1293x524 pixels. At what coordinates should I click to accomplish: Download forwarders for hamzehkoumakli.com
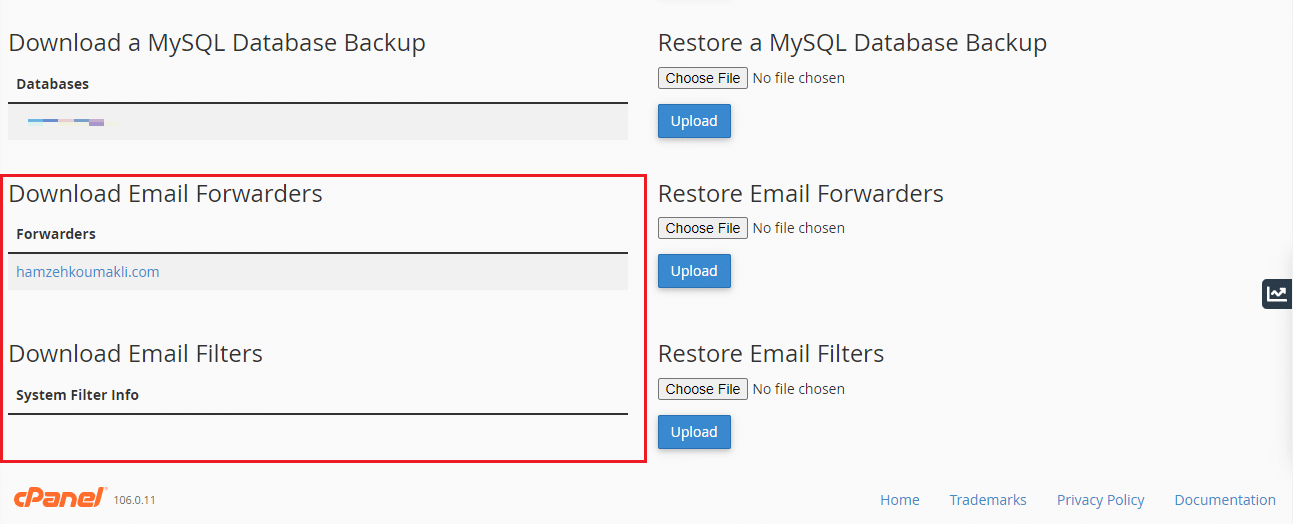pos(88,272)
